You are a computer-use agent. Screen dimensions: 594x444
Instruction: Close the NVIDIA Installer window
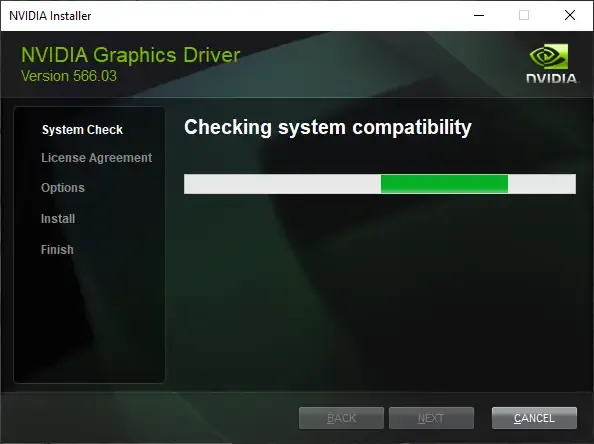click(x=570, y=16)
